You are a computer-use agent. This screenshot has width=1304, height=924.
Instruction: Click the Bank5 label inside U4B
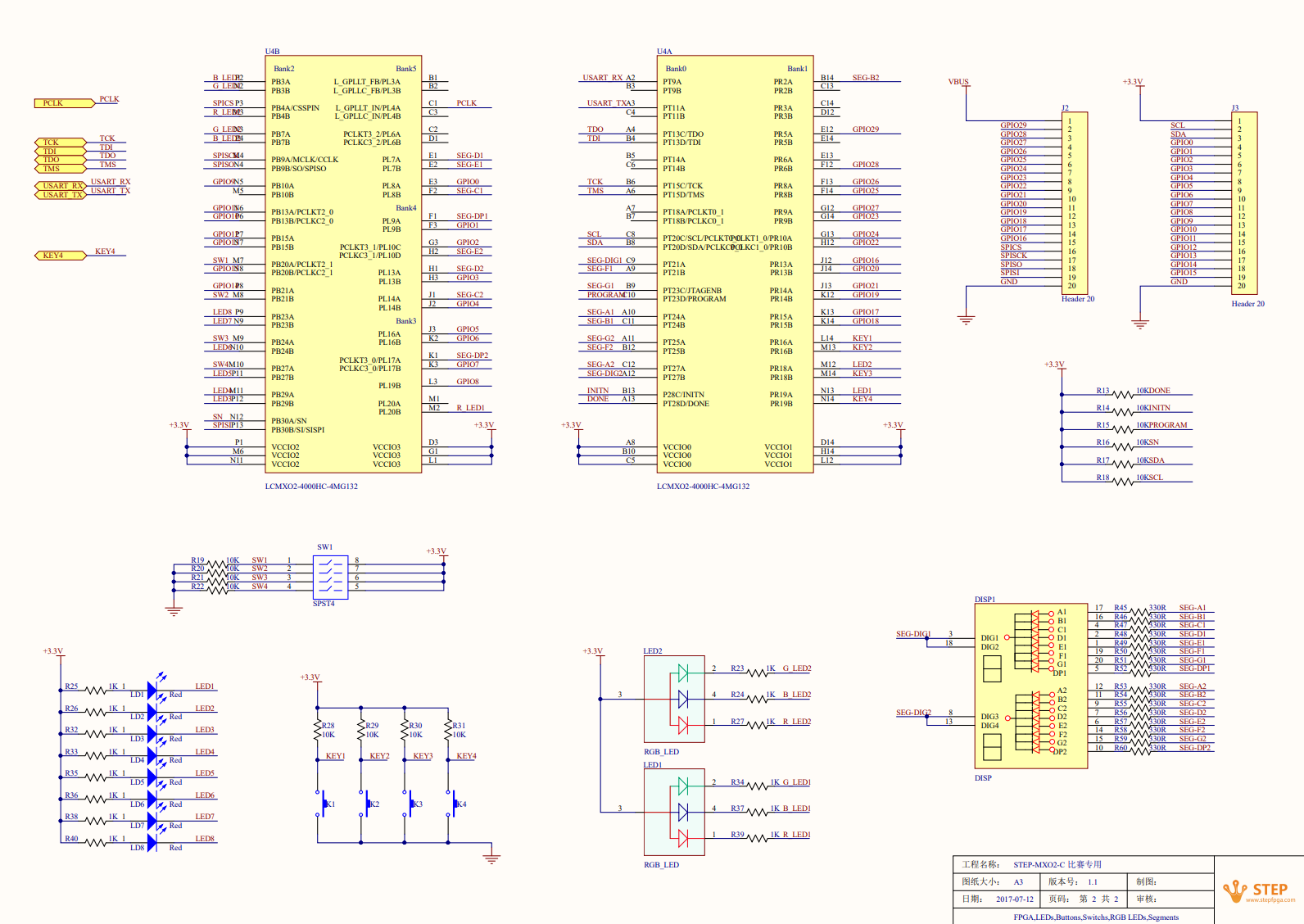point(406,69)
